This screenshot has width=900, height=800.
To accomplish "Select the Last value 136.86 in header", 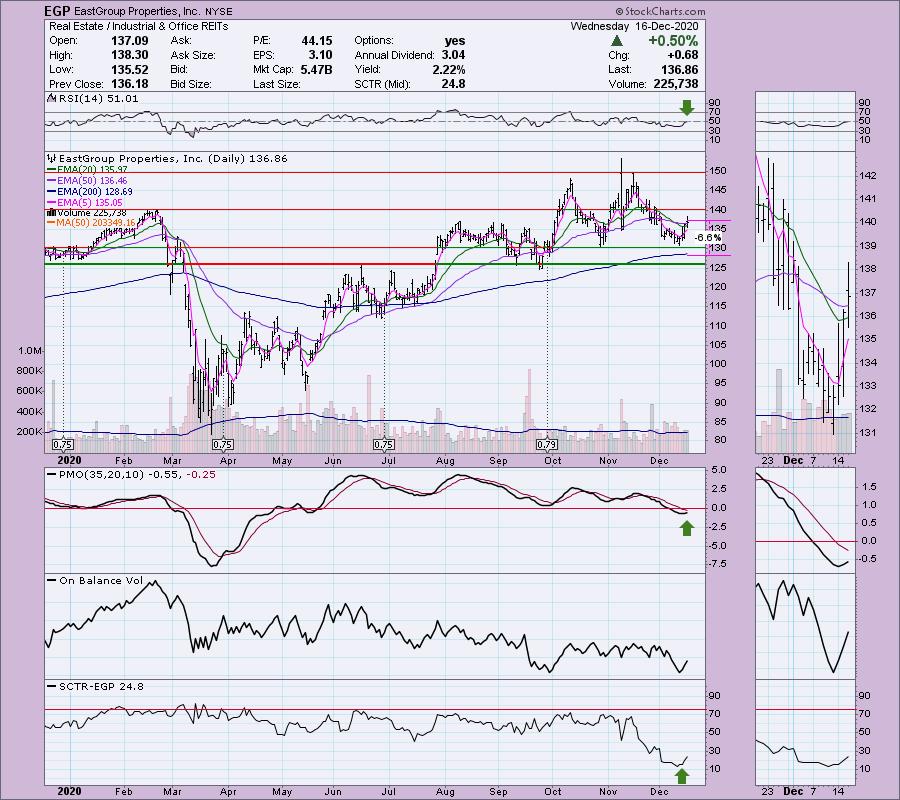I will coord(680,69).
